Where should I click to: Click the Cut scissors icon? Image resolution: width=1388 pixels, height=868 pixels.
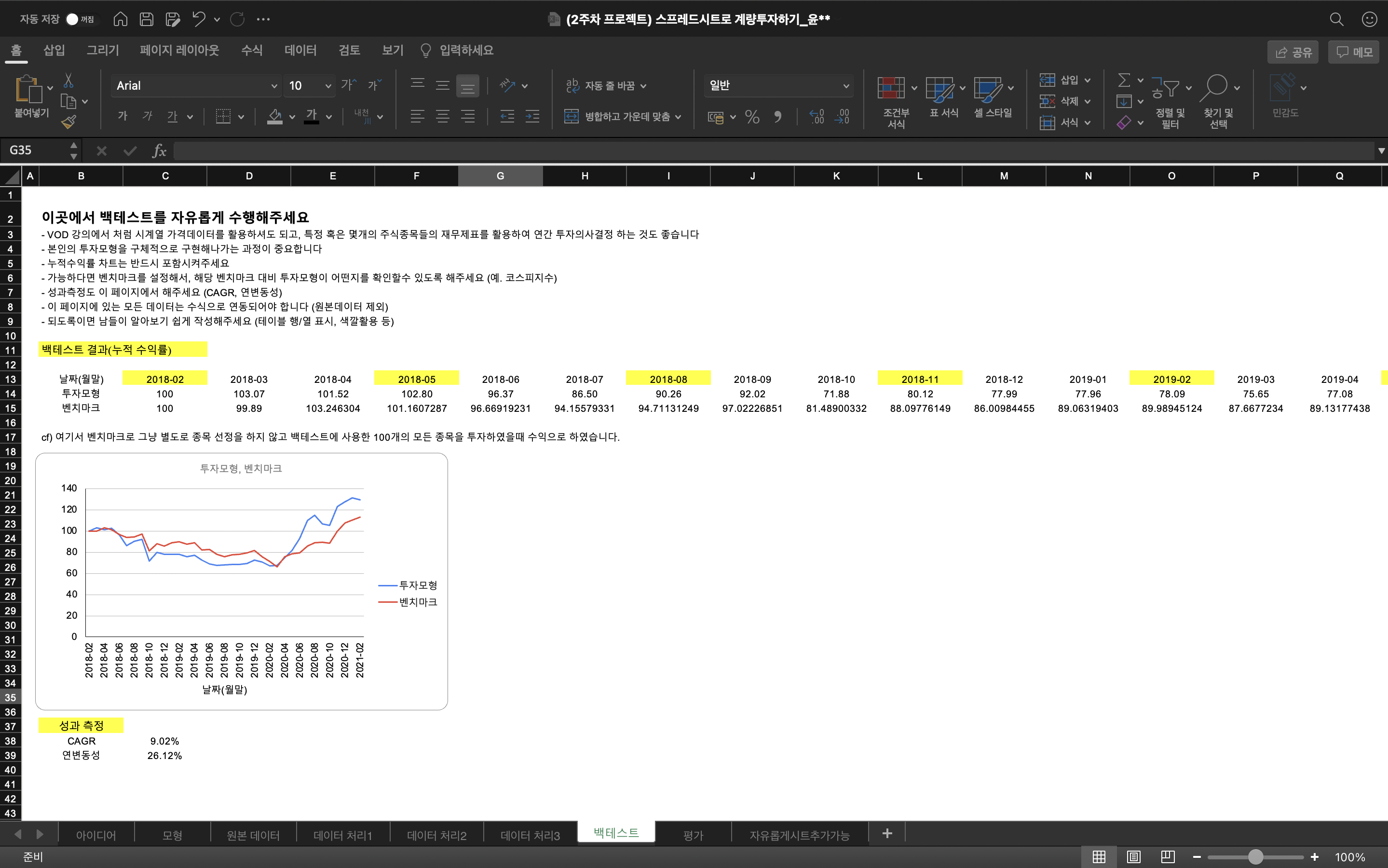click(68, 80)
